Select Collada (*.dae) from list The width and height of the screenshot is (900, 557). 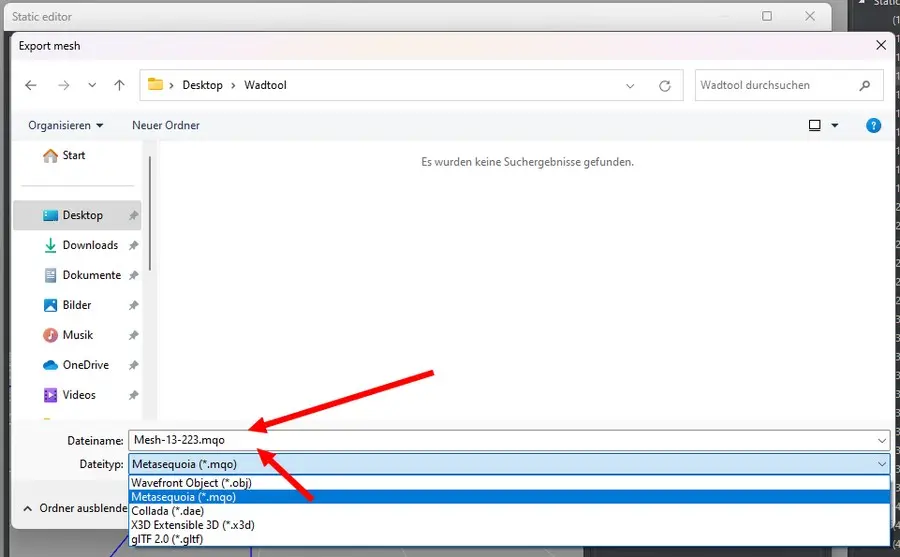tap(170, 511)
